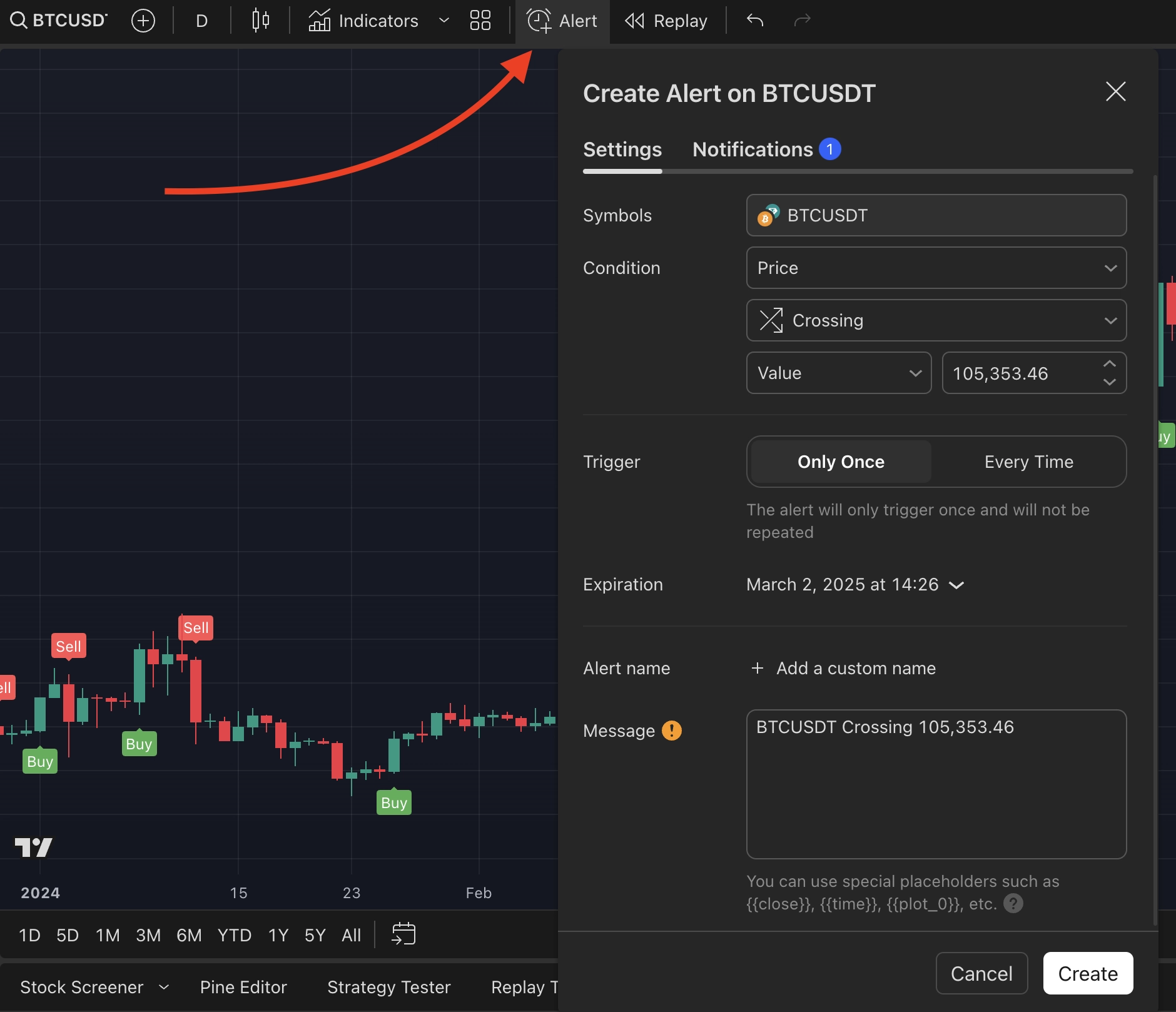Image resolution: width=1176 pixels, height=1012 pixels.
Task: Click the Crossing arrows icon
Action: click(771, 320)
